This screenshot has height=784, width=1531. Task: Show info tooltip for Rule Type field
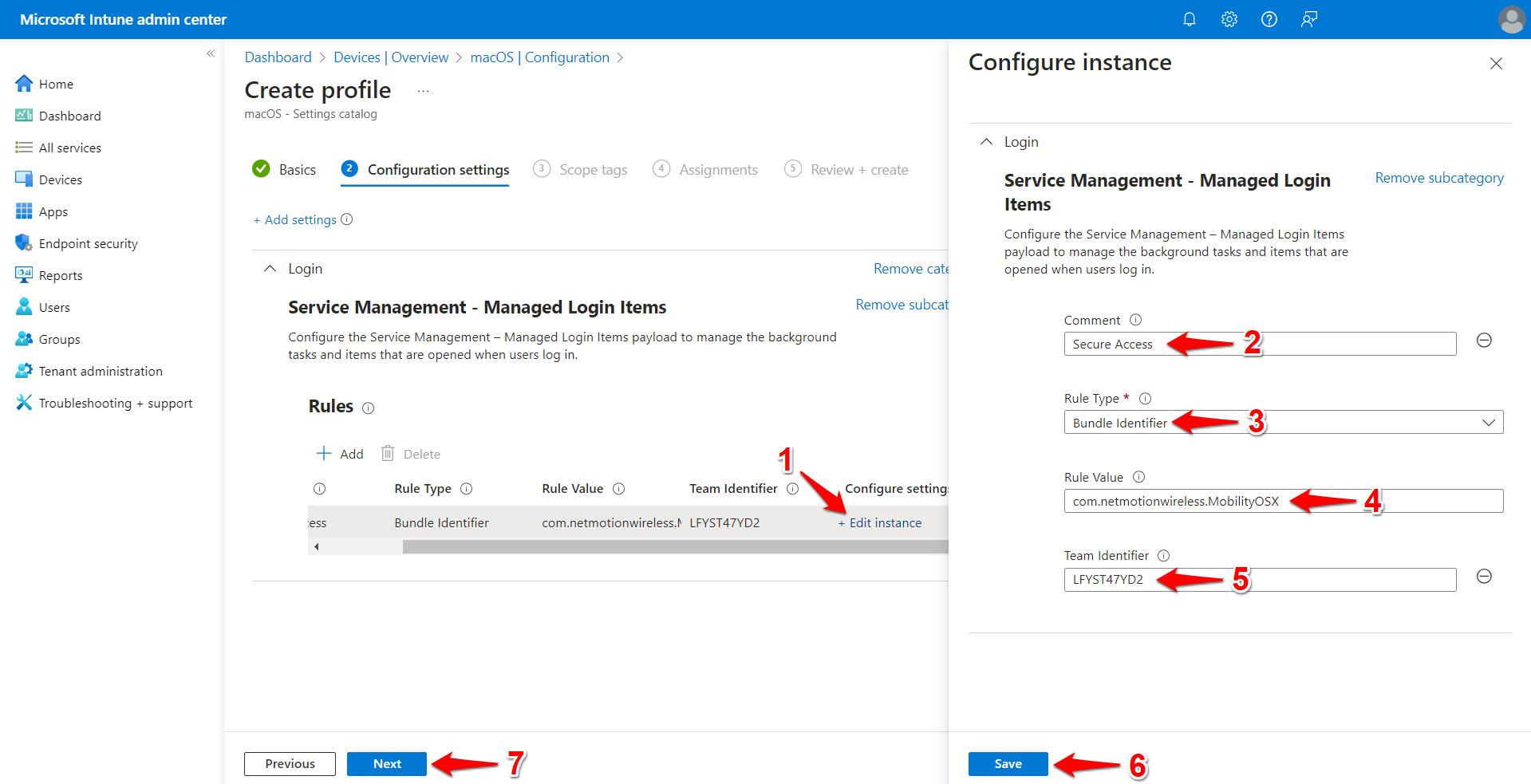tap(1145, 398)
